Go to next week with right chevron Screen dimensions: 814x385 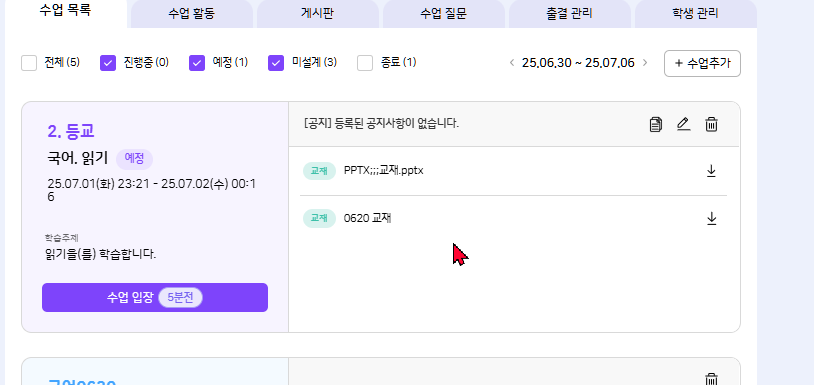(x=645, y=63)
